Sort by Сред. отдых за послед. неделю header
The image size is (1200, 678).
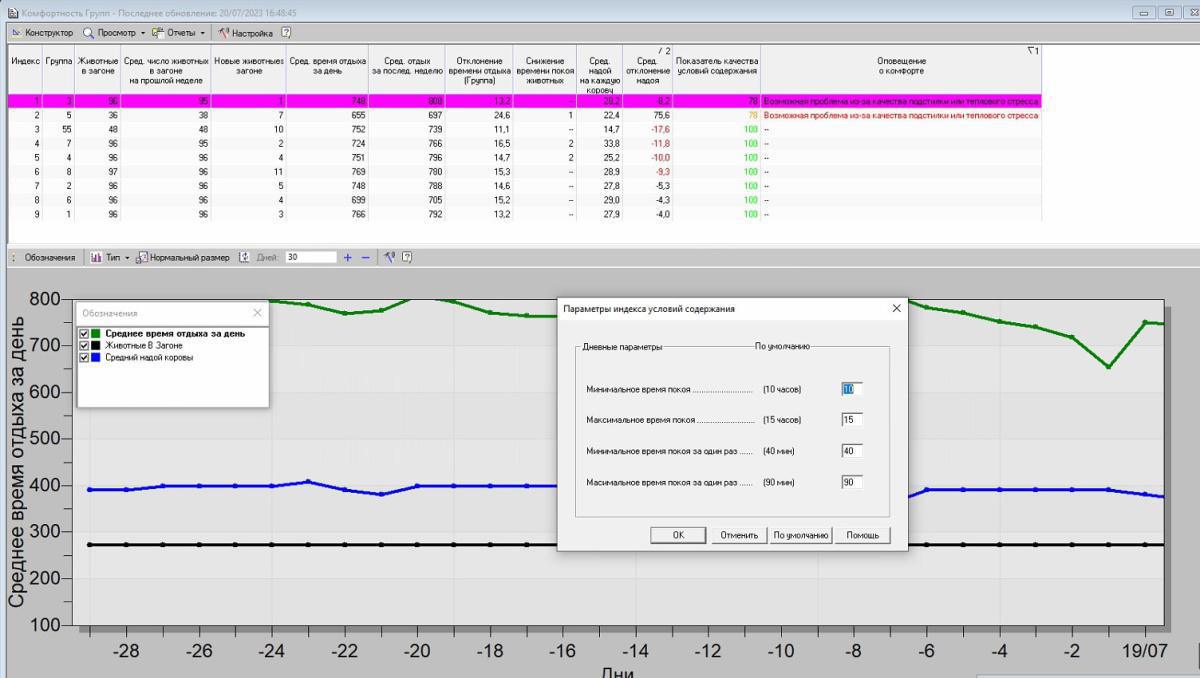(x=406, y=68)
